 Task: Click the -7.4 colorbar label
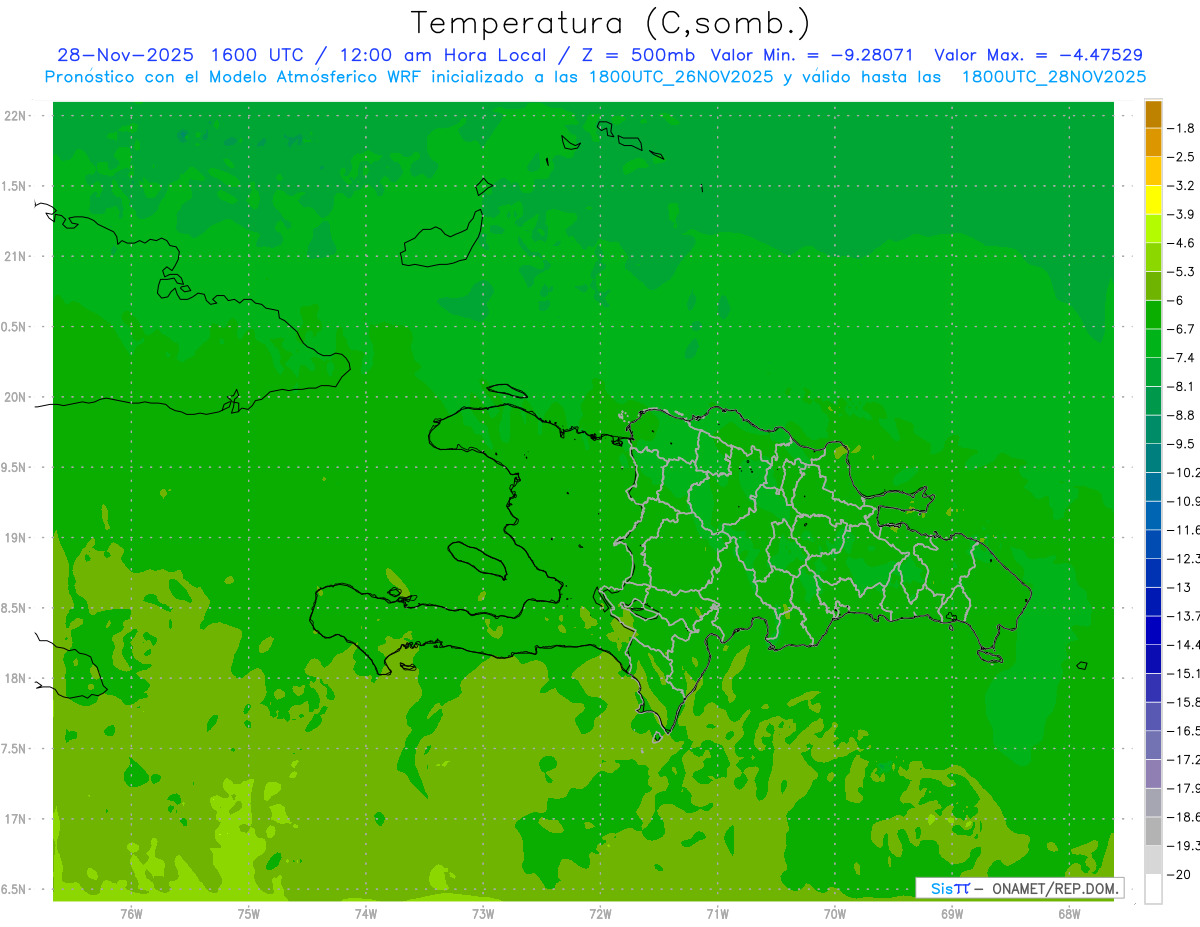[1181, 357]
